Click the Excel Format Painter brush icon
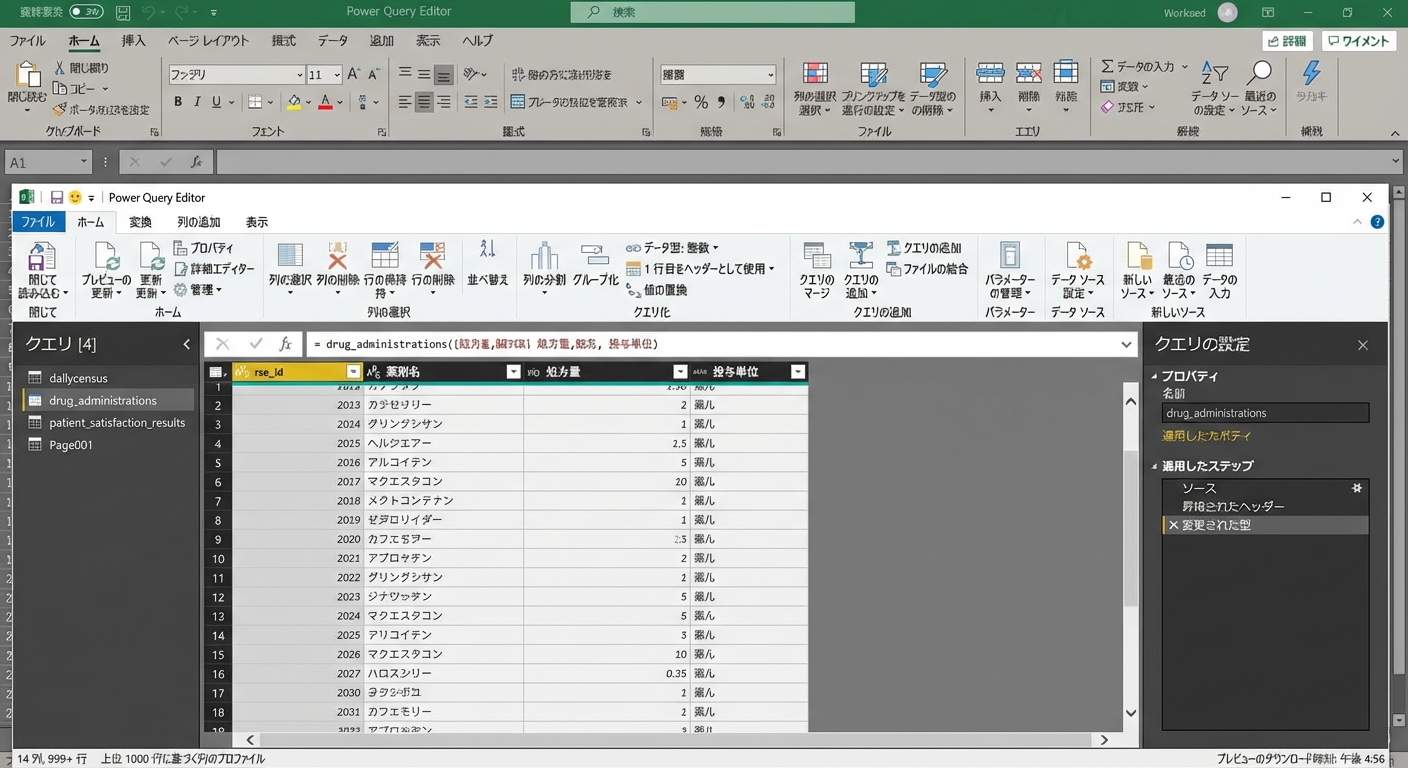 [x=60, y=109]
